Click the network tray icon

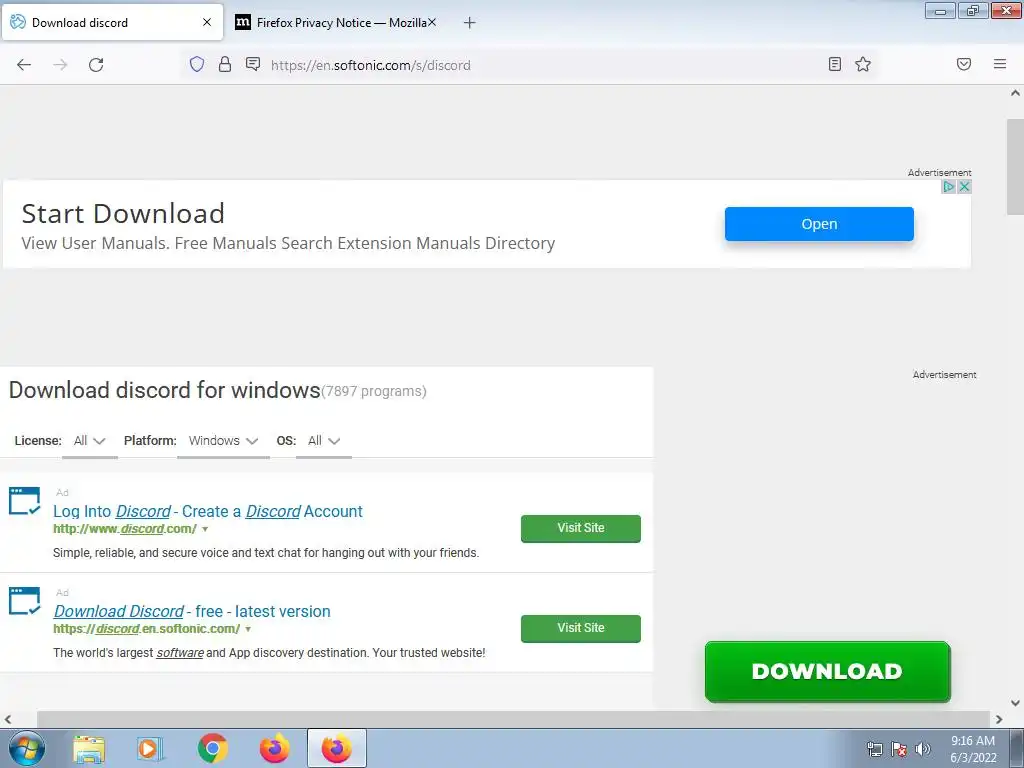click(874, 749)
